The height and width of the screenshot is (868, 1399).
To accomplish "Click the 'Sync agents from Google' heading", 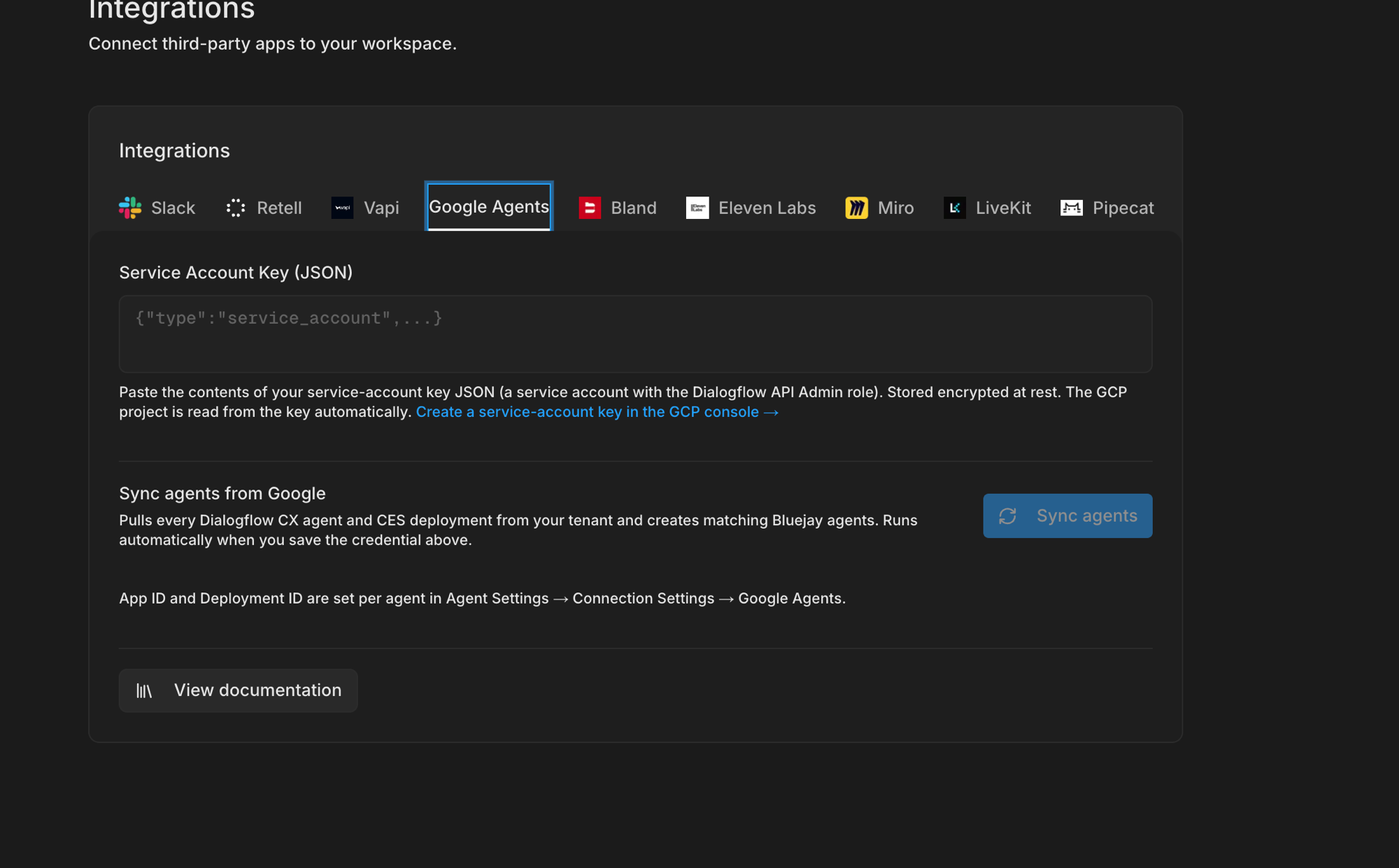I will 222,493.
